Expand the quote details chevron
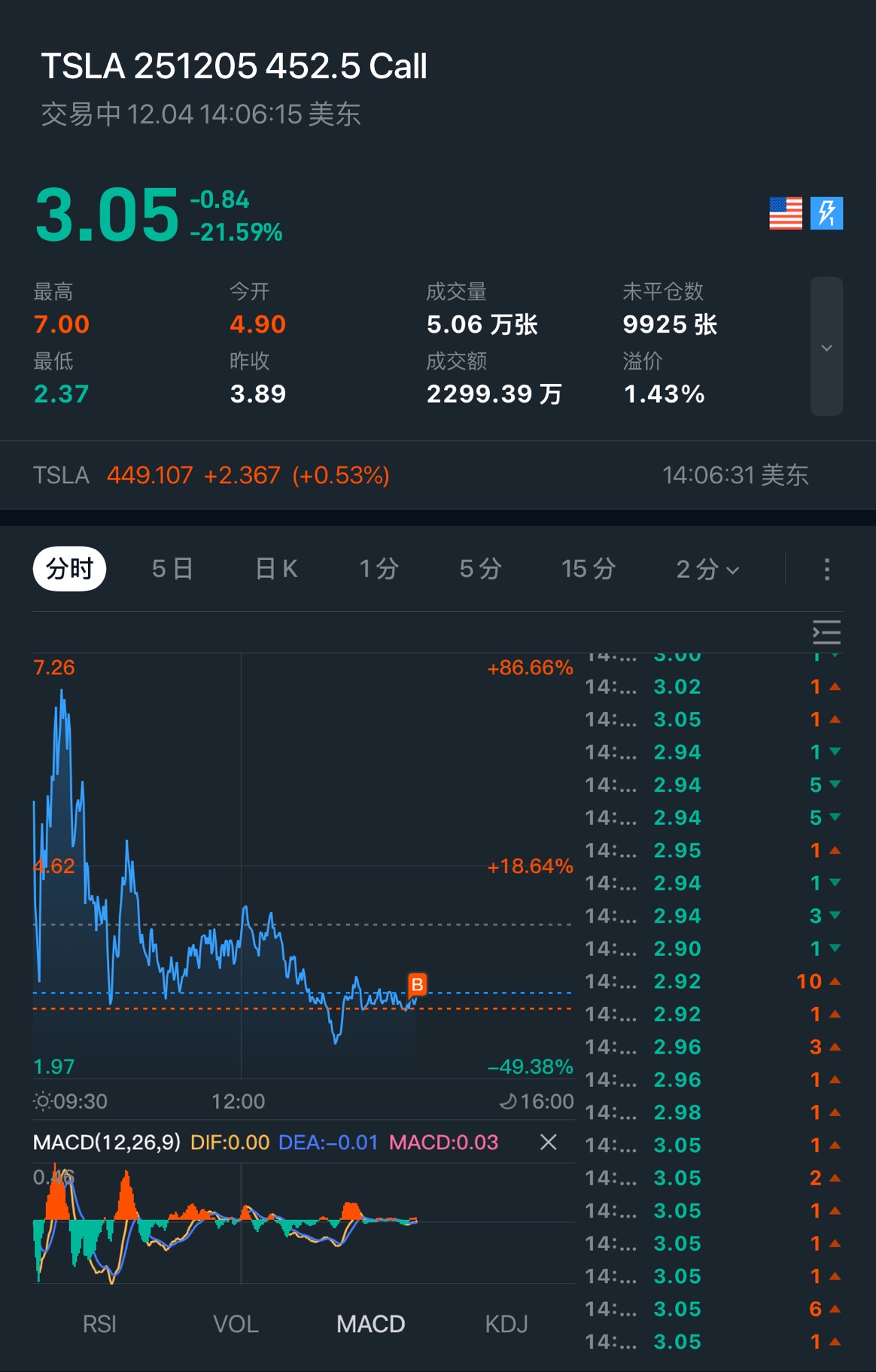This screenshot has height=1372, width=876. pos(826,347)
